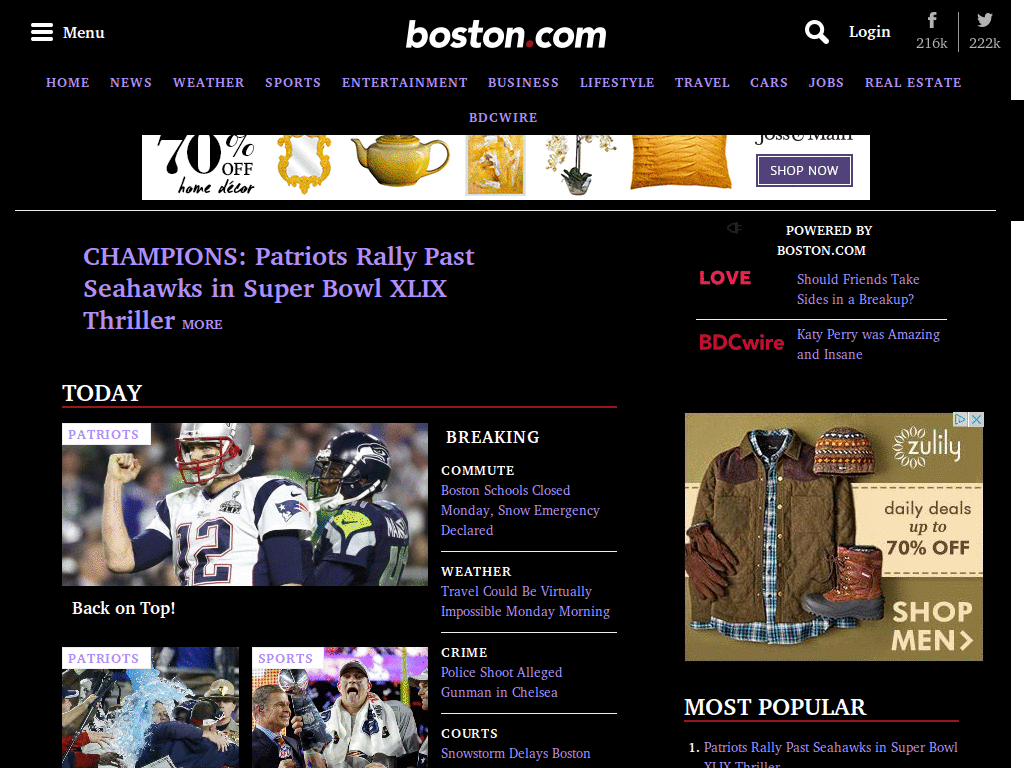1024x768 pixels.
Task: Open the Twitter icon with 222k
Action: point(984,31)
